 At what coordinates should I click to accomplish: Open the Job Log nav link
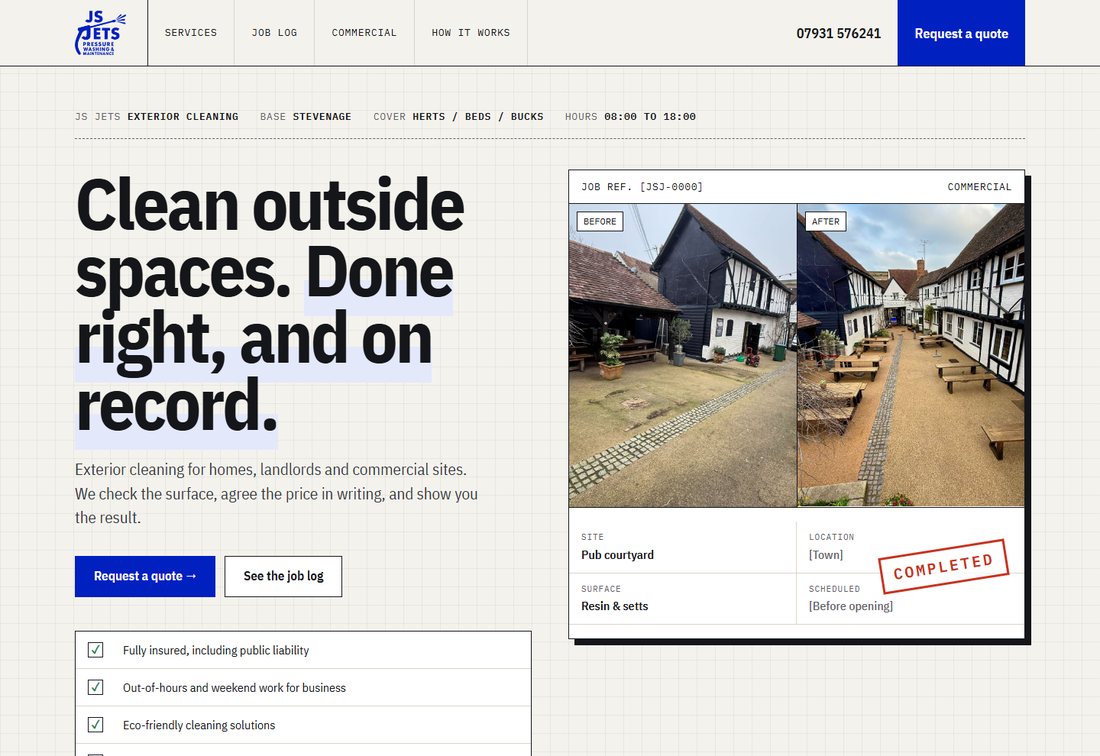pos(274,33)
